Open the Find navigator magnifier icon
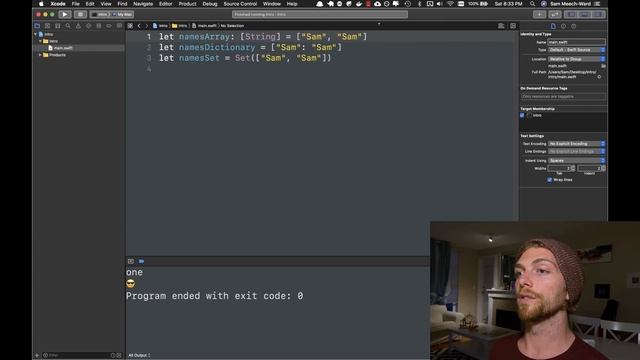The image size is (640, 360). [x=68, y=26]
